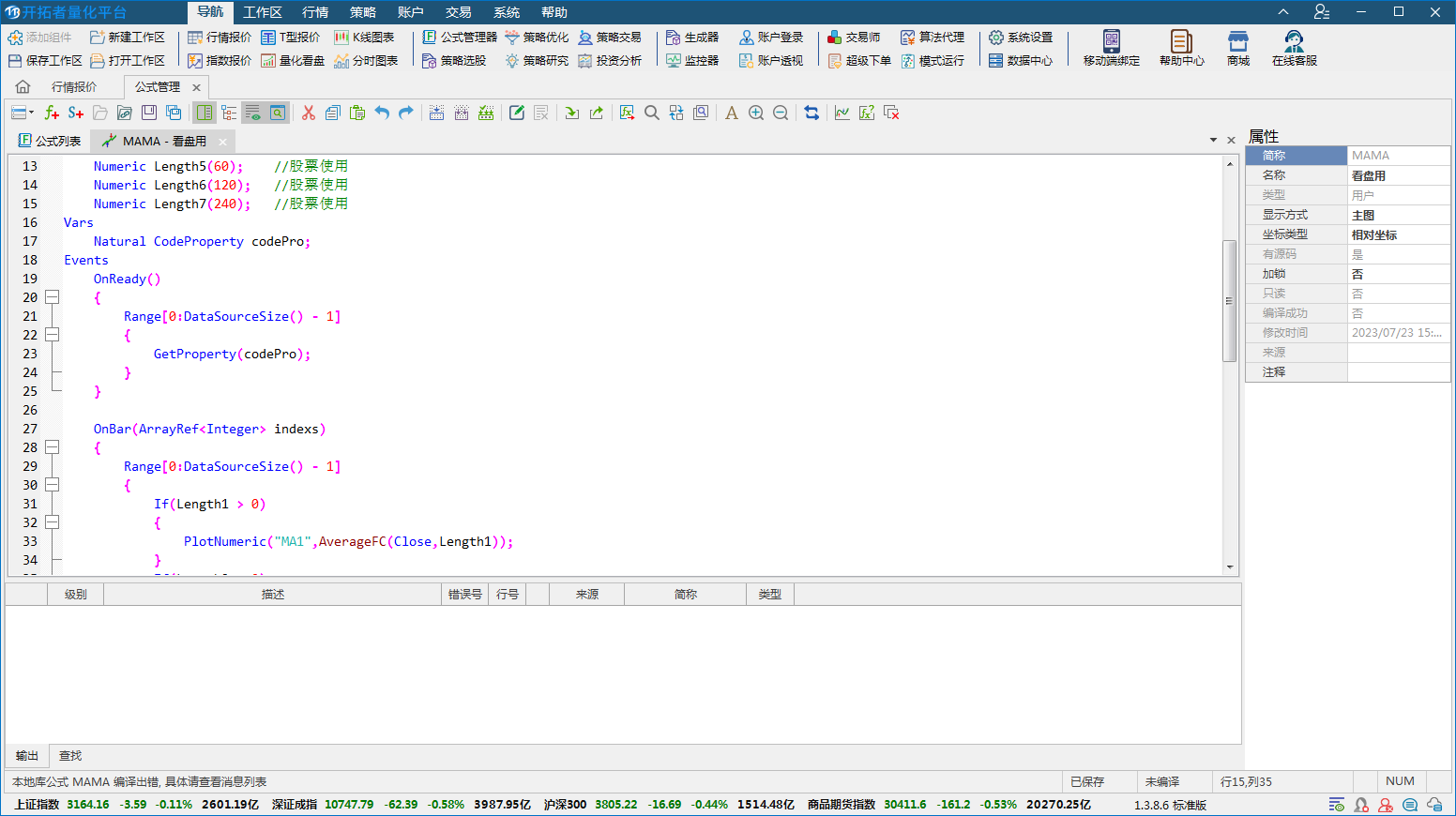The image size is (1456, 816).
Task: Click K线图表 in the ribbon
Action: point(364,38)
